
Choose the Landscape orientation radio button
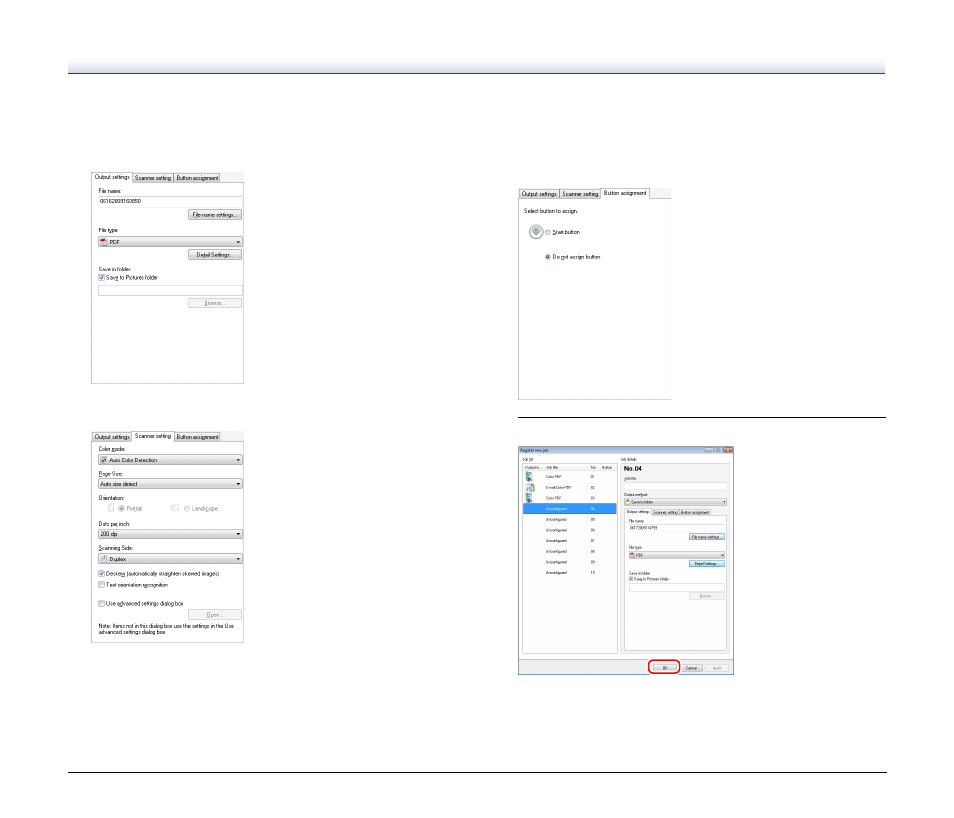[187, 509]
